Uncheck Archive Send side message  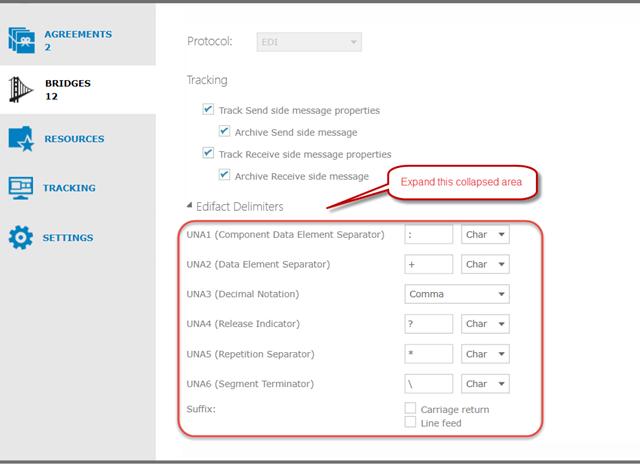pyautogui.click(x=224, y=132)
